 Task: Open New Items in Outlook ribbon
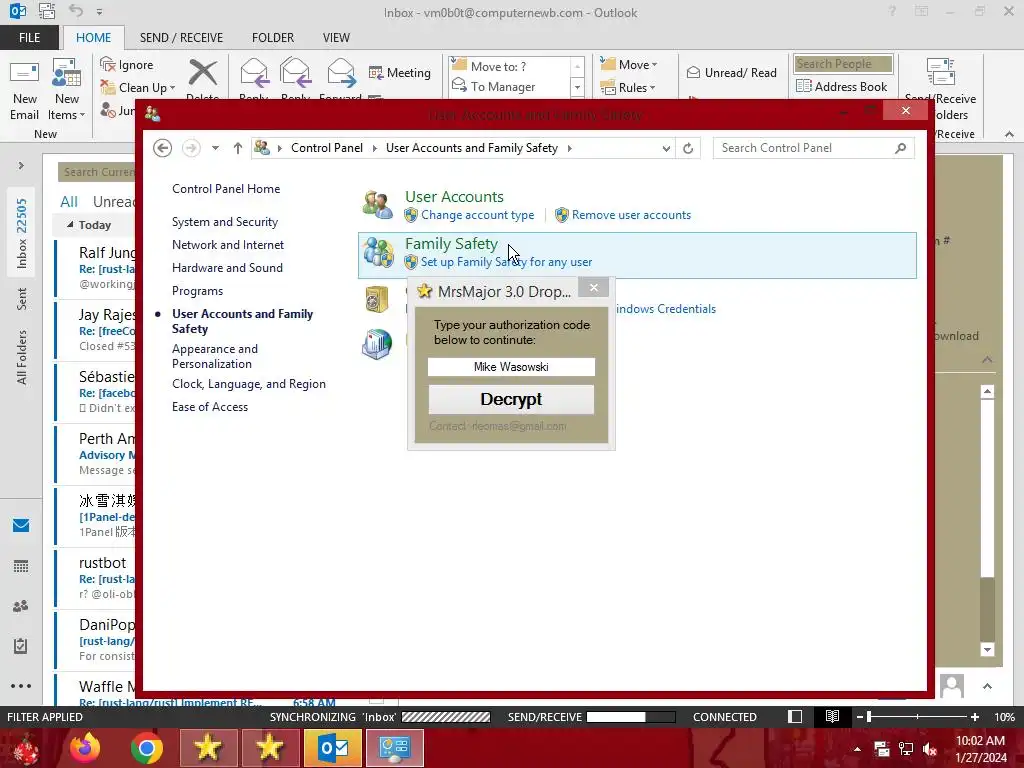(67, 90)
